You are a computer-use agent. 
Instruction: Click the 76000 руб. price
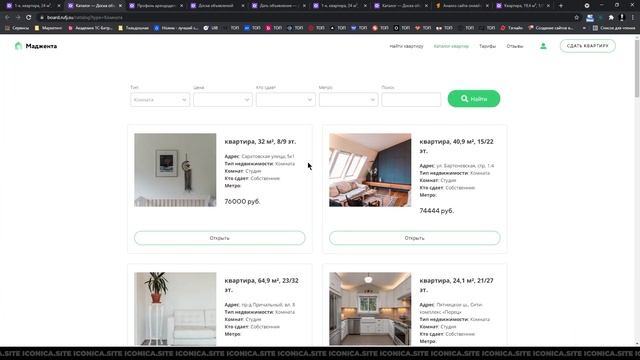click(x=242, y=202)
